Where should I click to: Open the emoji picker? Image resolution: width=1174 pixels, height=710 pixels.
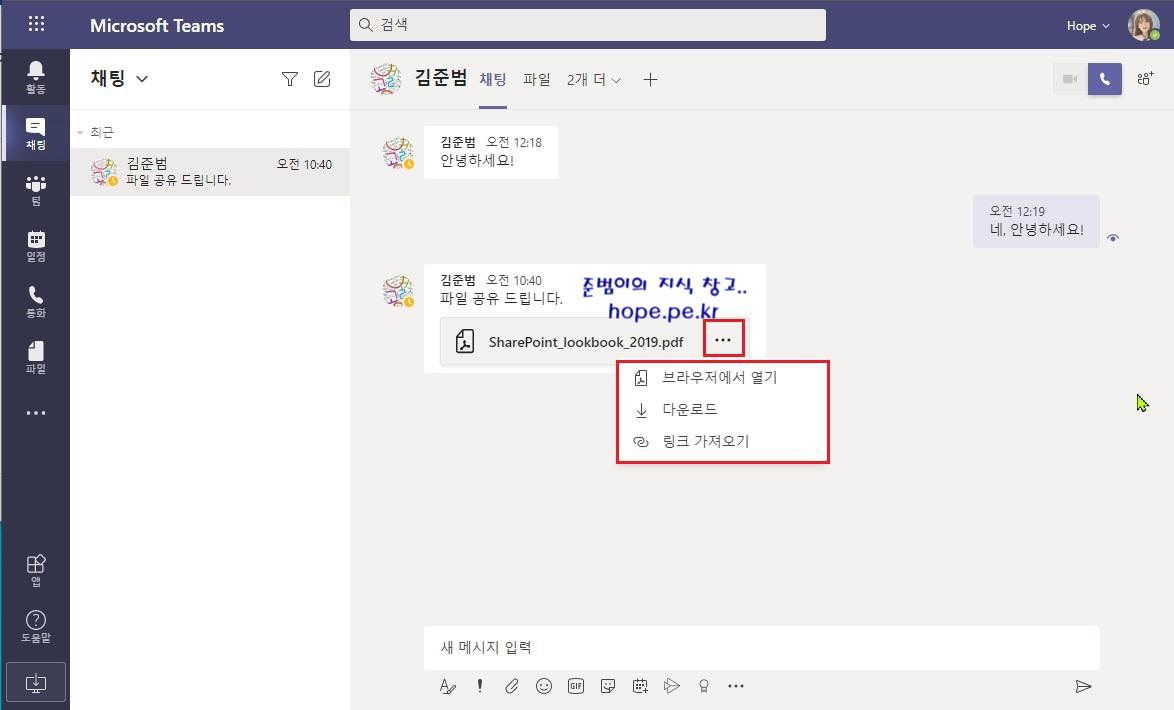(544, 686)
